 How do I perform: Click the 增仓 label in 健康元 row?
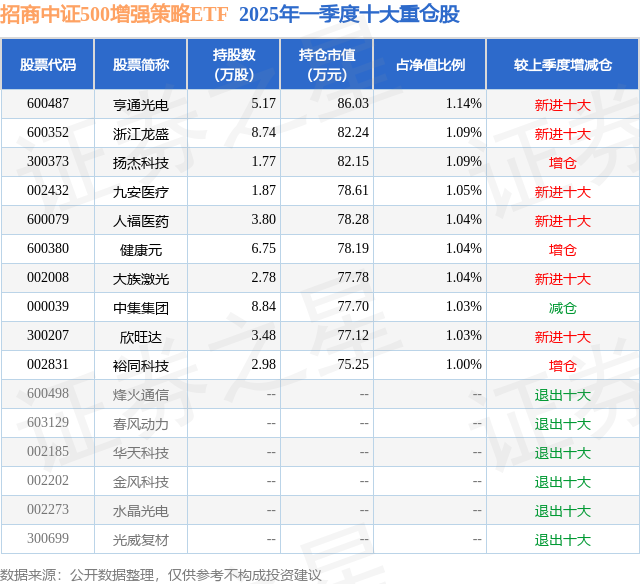(x=562, y=249)
